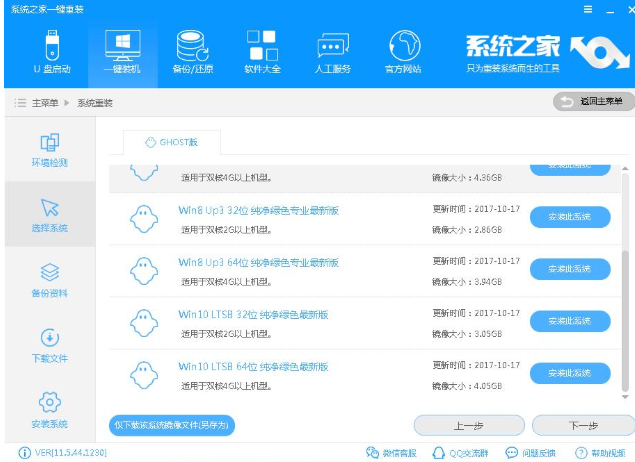The width and height of the screenshot is (635, 462).
Task: Select the 环境检测 sidebar step
Action: pyautogui.click(x=50, y=150)
